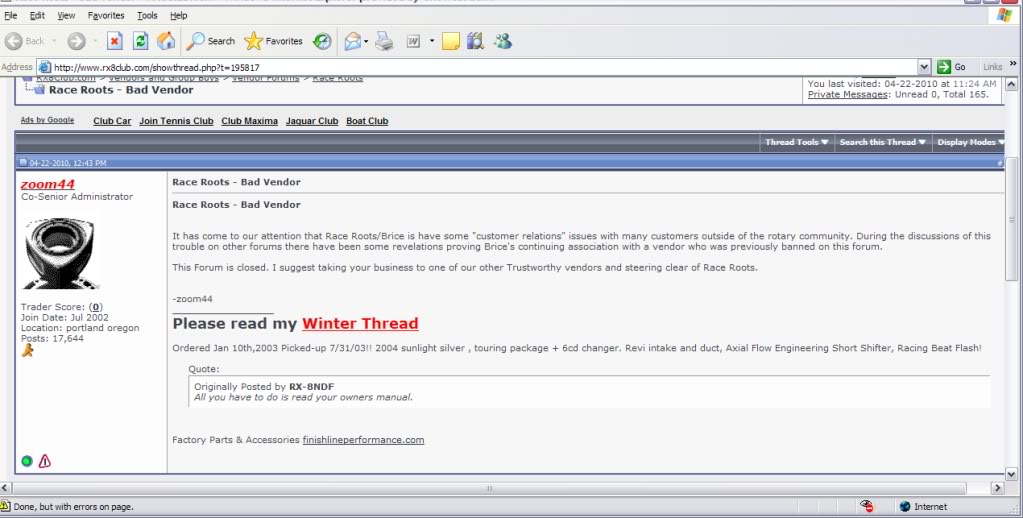
Task: Expand the Mail button dropdown arrow
Action: coord(366,41)
